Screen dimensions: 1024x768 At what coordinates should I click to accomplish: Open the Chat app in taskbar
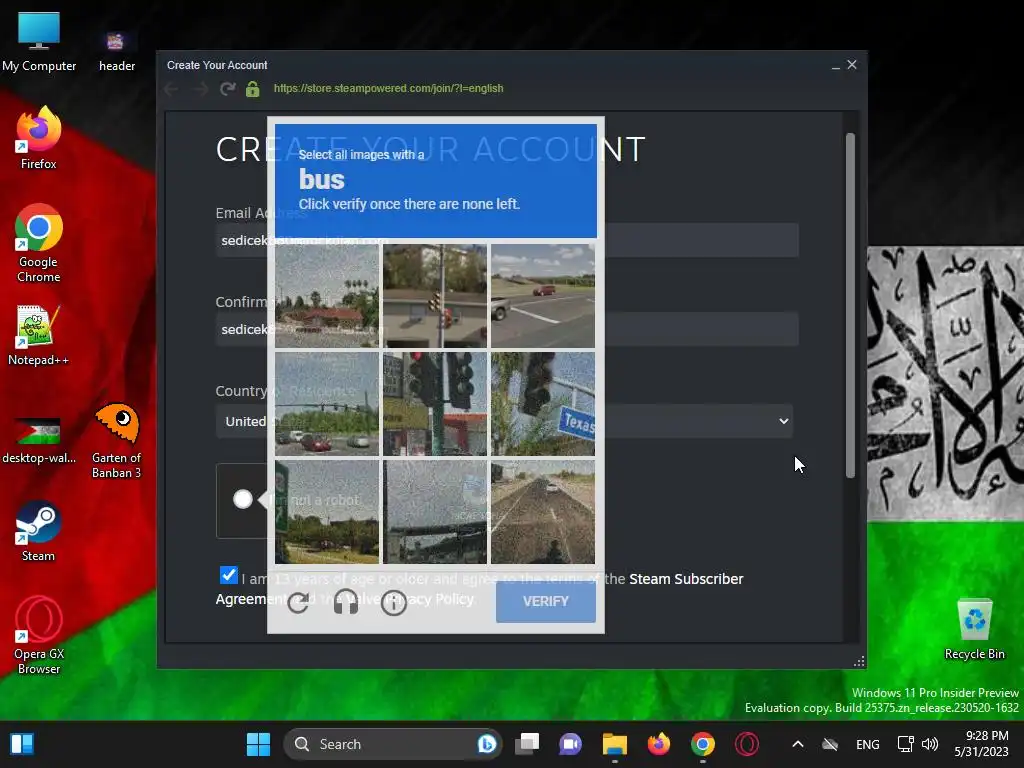570,744
